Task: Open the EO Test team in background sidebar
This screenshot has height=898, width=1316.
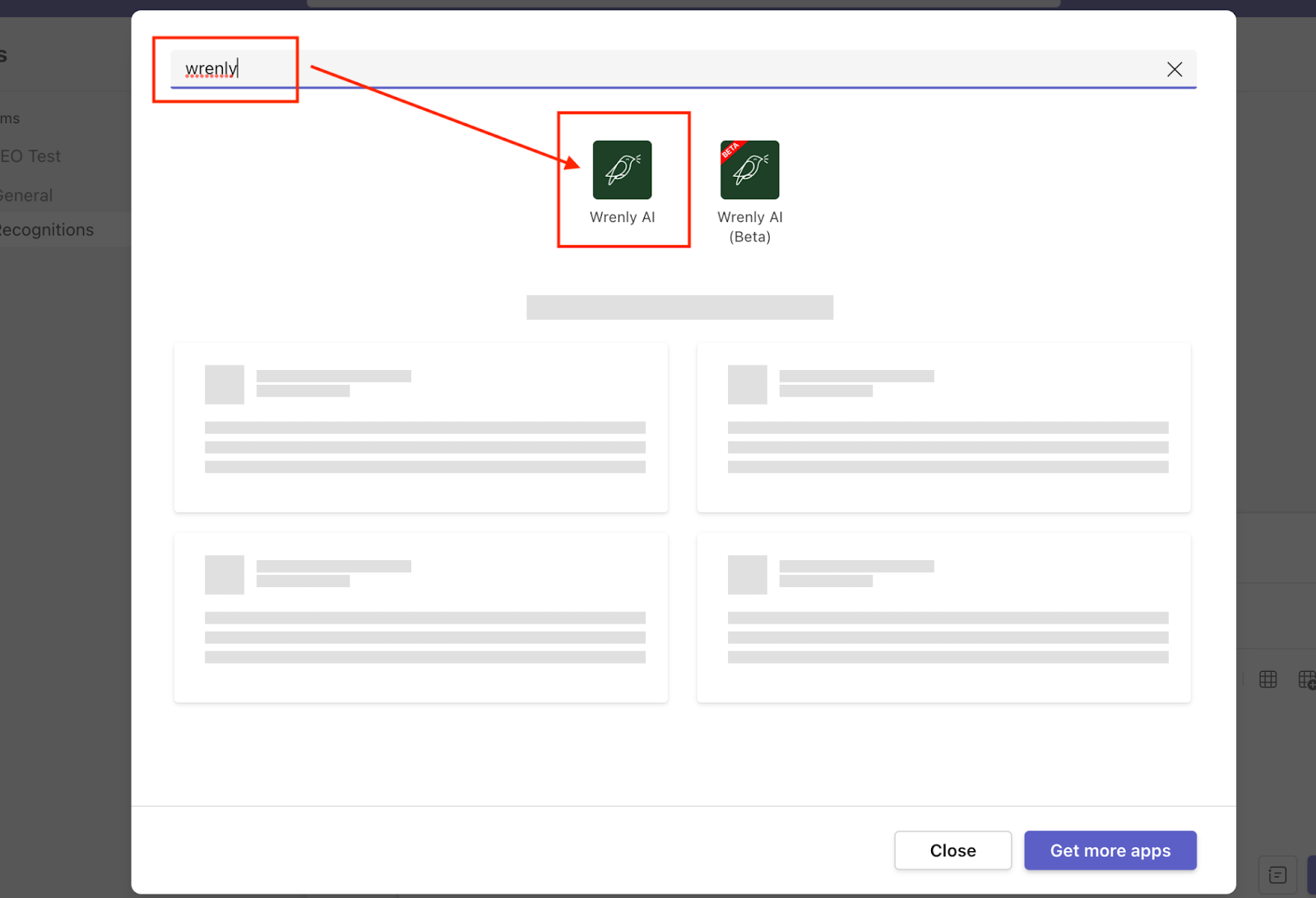Action: coord(30,156)
